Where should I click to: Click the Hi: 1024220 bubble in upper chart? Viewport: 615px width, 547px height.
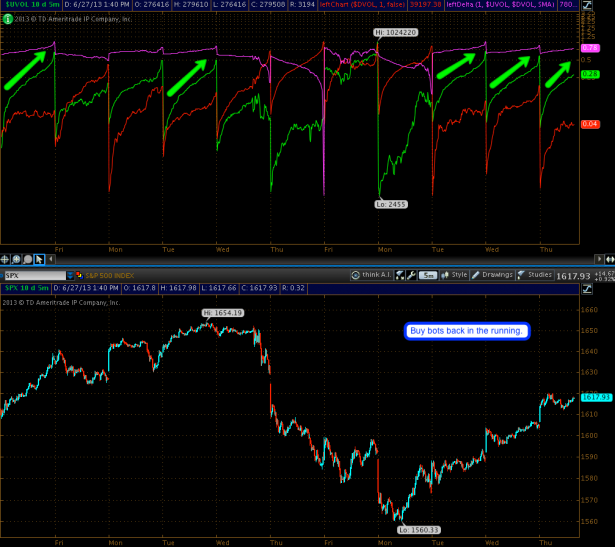tap(395, 33)
